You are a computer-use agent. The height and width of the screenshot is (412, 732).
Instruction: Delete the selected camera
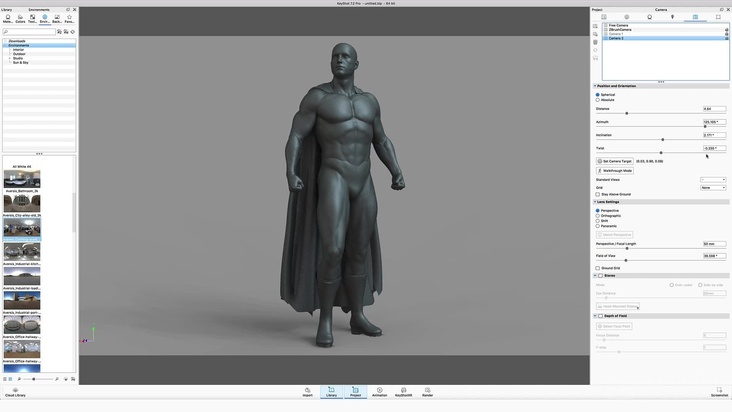tap(595, 42)
